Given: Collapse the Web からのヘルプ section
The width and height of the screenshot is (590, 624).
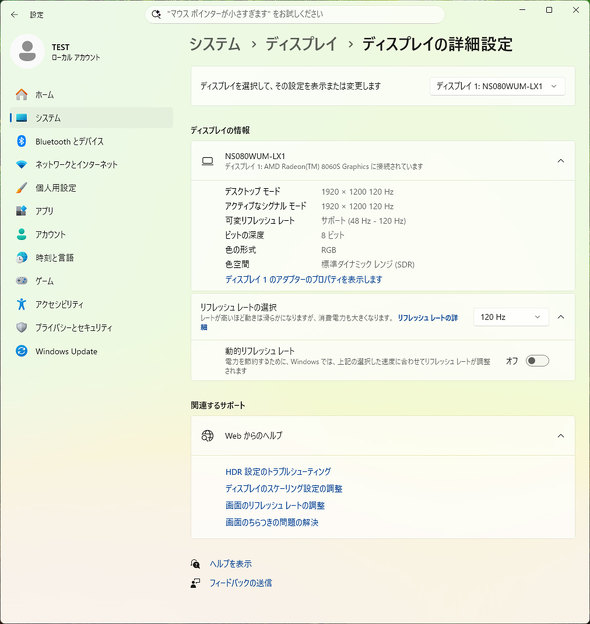Looking at the screenshot, I should click(561, 436).
